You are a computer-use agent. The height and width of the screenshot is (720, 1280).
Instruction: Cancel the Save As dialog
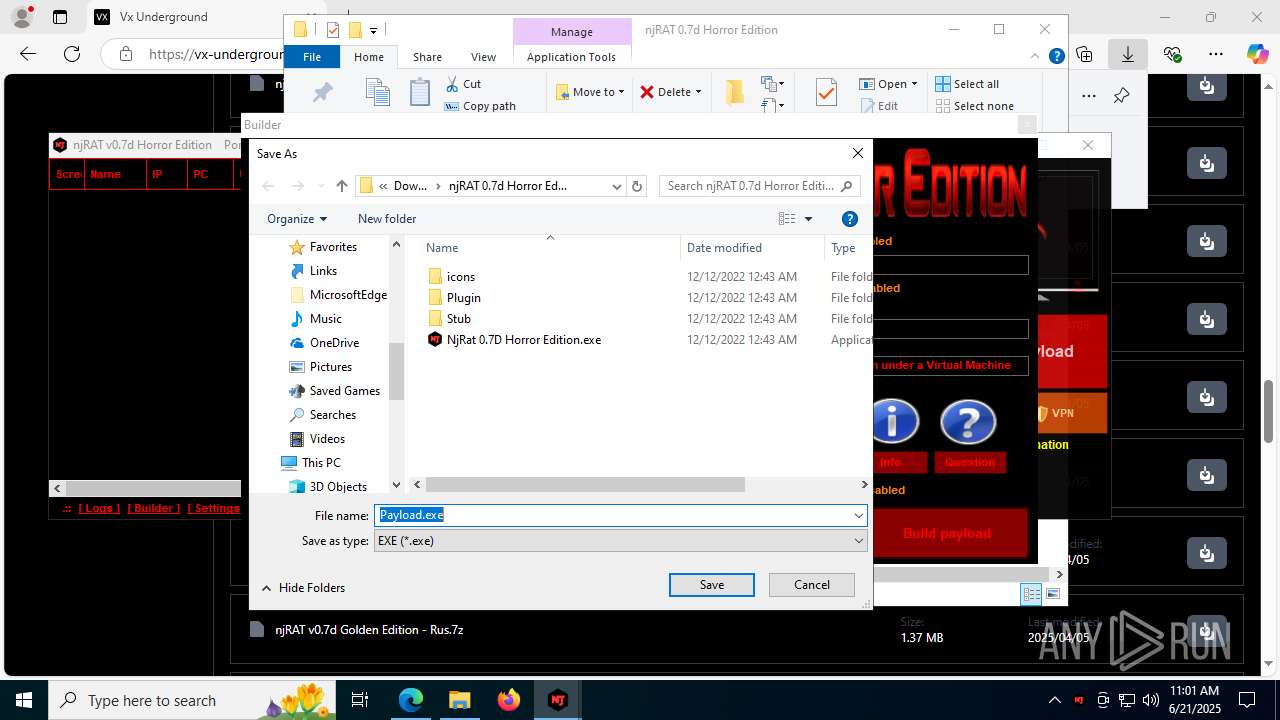[811, 585]
